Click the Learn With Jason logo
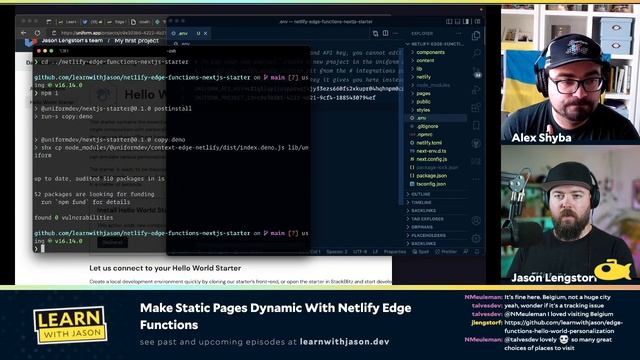Image resolution: width=640 pixels, height=360 pixels. pos(70,325)
